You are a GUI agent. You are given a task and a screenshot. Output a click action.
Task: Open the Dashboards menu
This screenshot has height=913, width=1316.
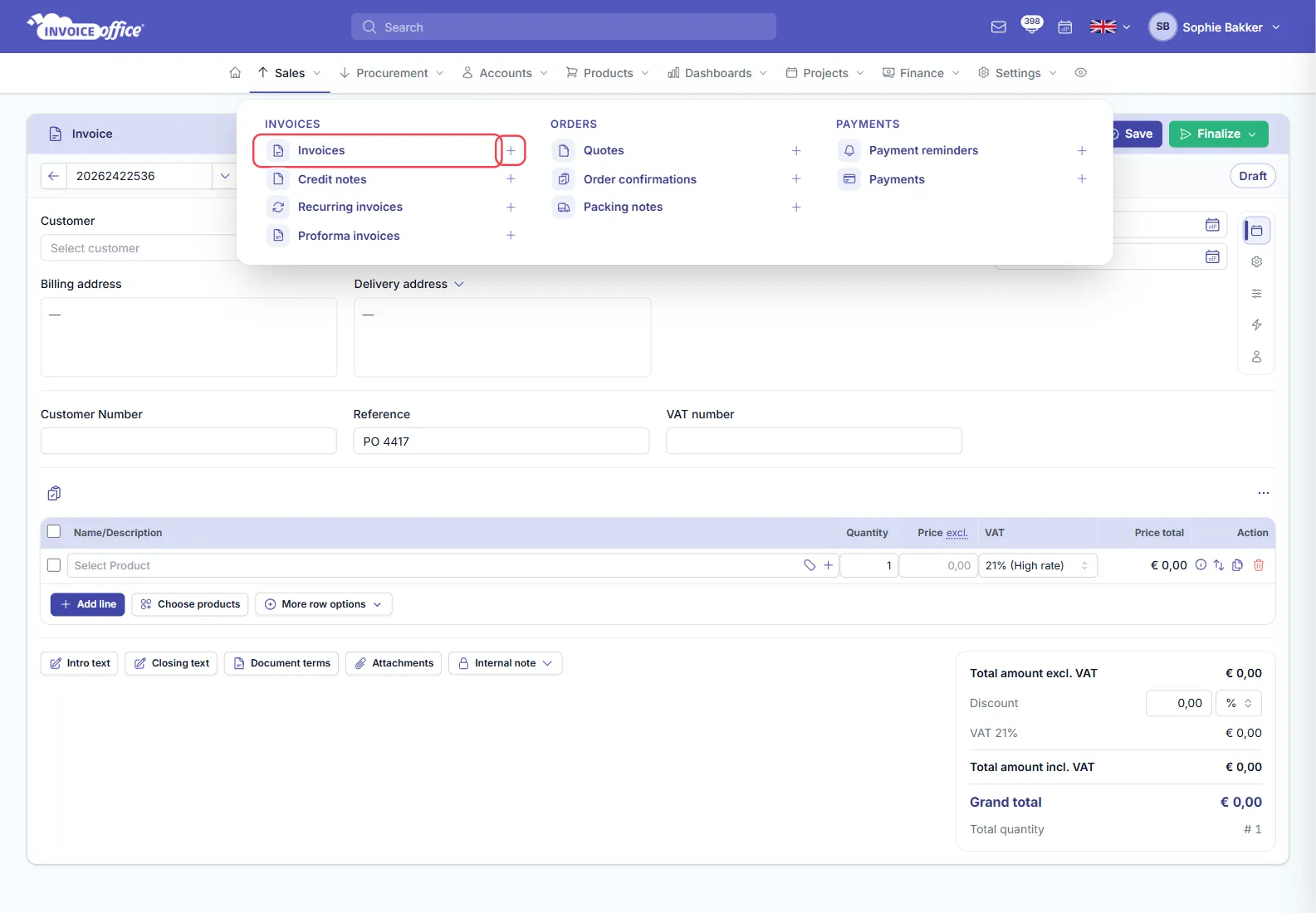[x=717, y=73]
